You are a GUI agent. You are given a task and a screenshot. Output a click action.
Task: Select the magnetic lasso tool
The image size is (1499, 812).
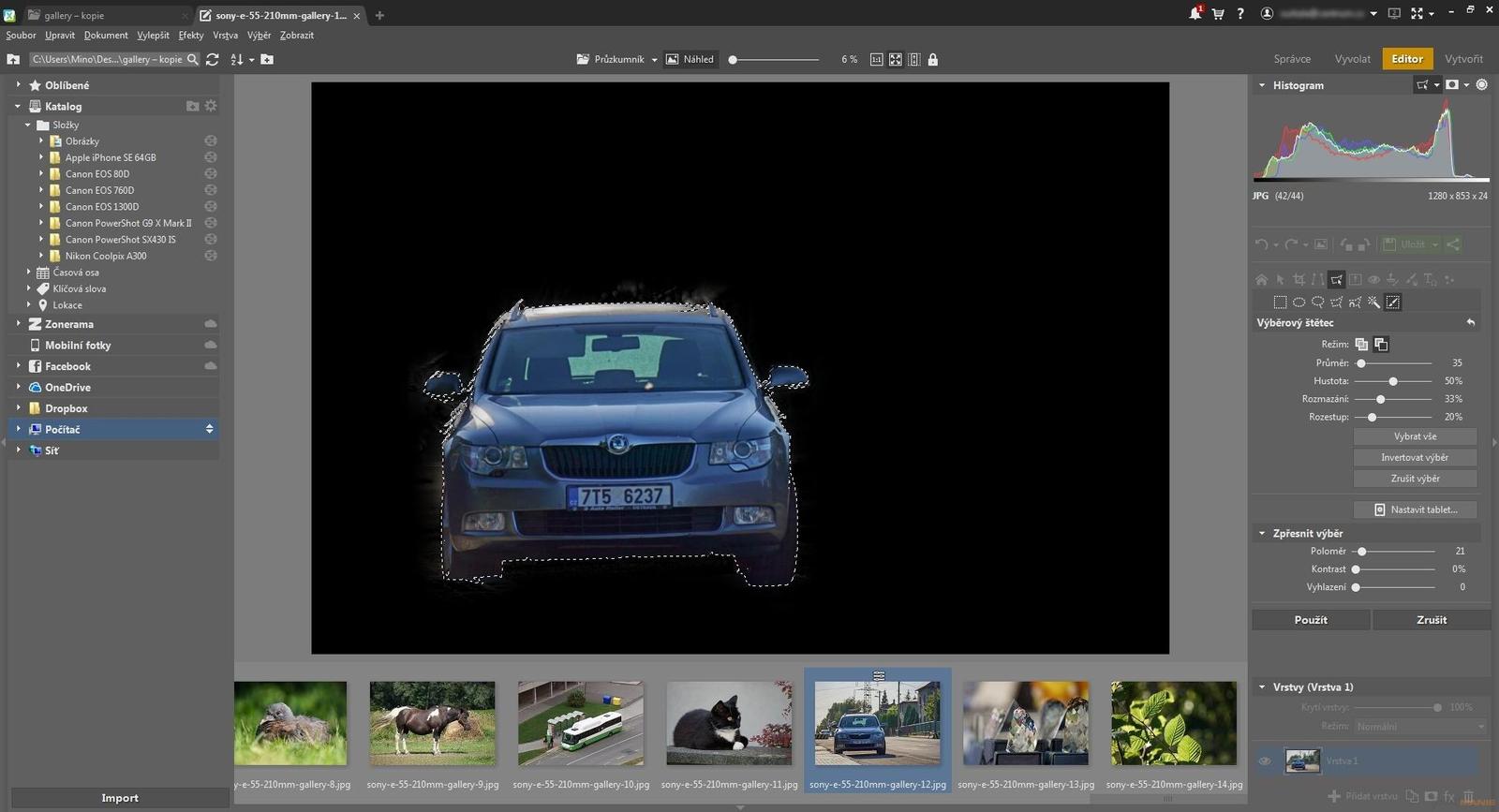point(1355,303)
